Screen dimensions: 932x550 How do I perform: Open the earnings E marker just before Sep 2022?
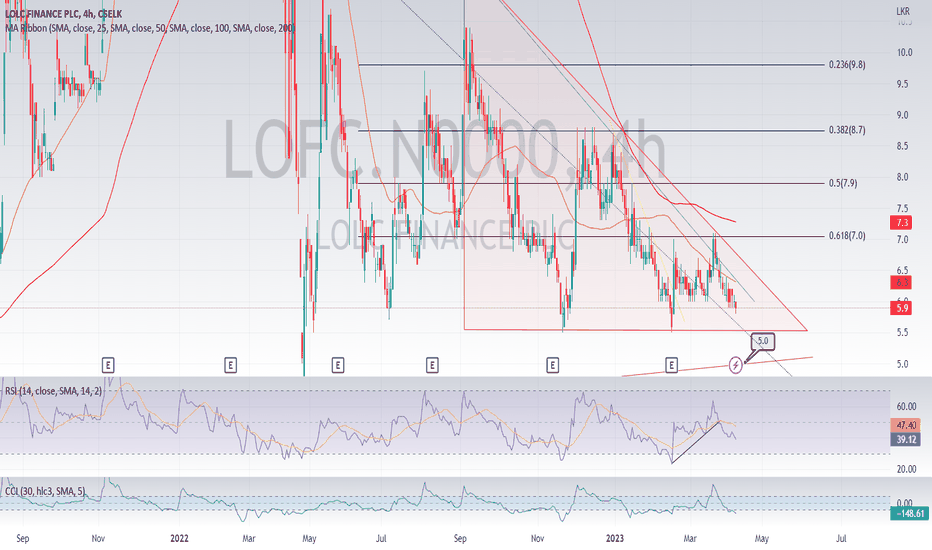[x=432, y=365]
